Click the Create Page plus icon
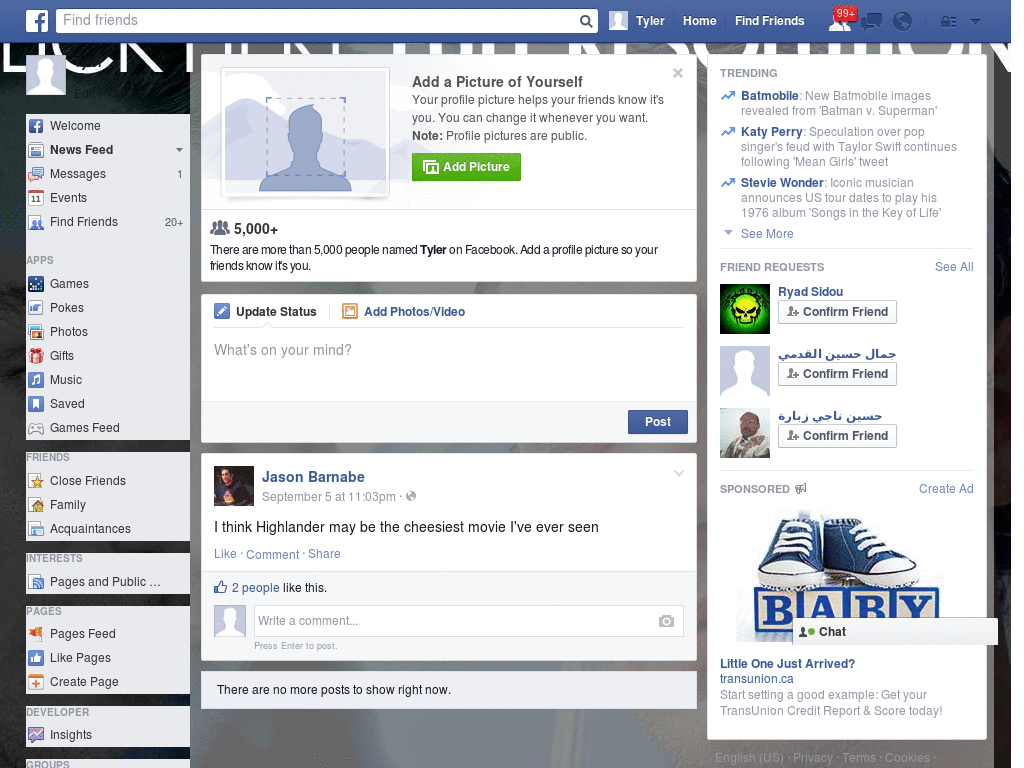 pos(36,682)
